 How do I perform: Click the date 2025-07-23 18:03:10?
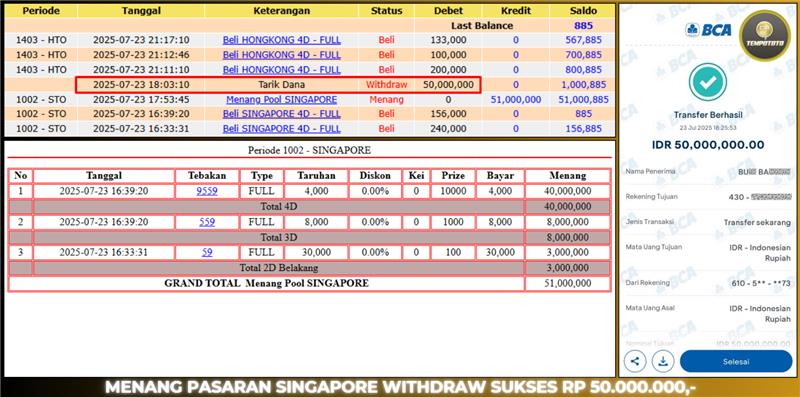(x=141, y=85)
